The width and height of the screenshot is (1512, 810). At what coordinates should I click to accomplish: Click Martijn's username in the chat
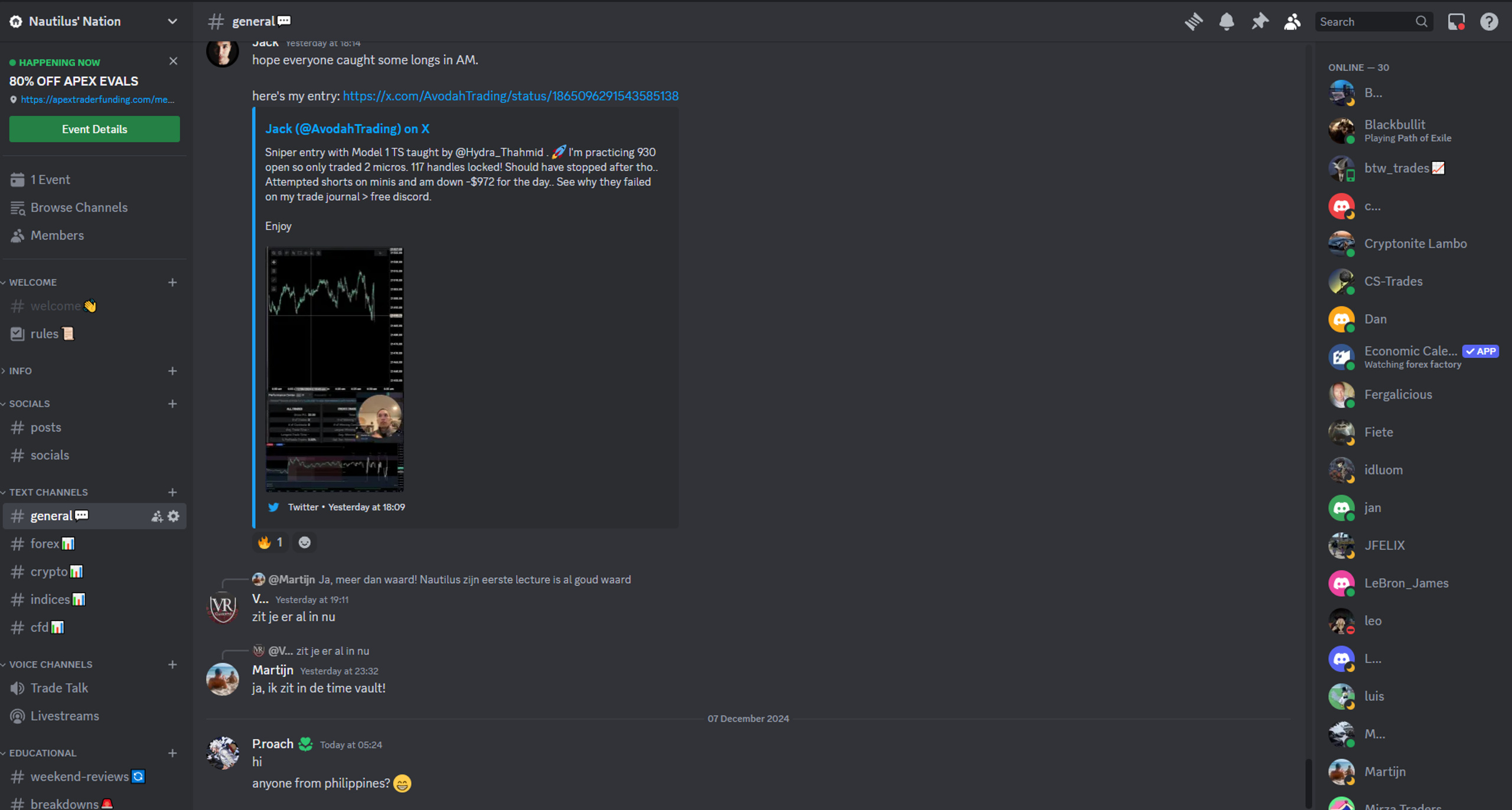[273, 671]
